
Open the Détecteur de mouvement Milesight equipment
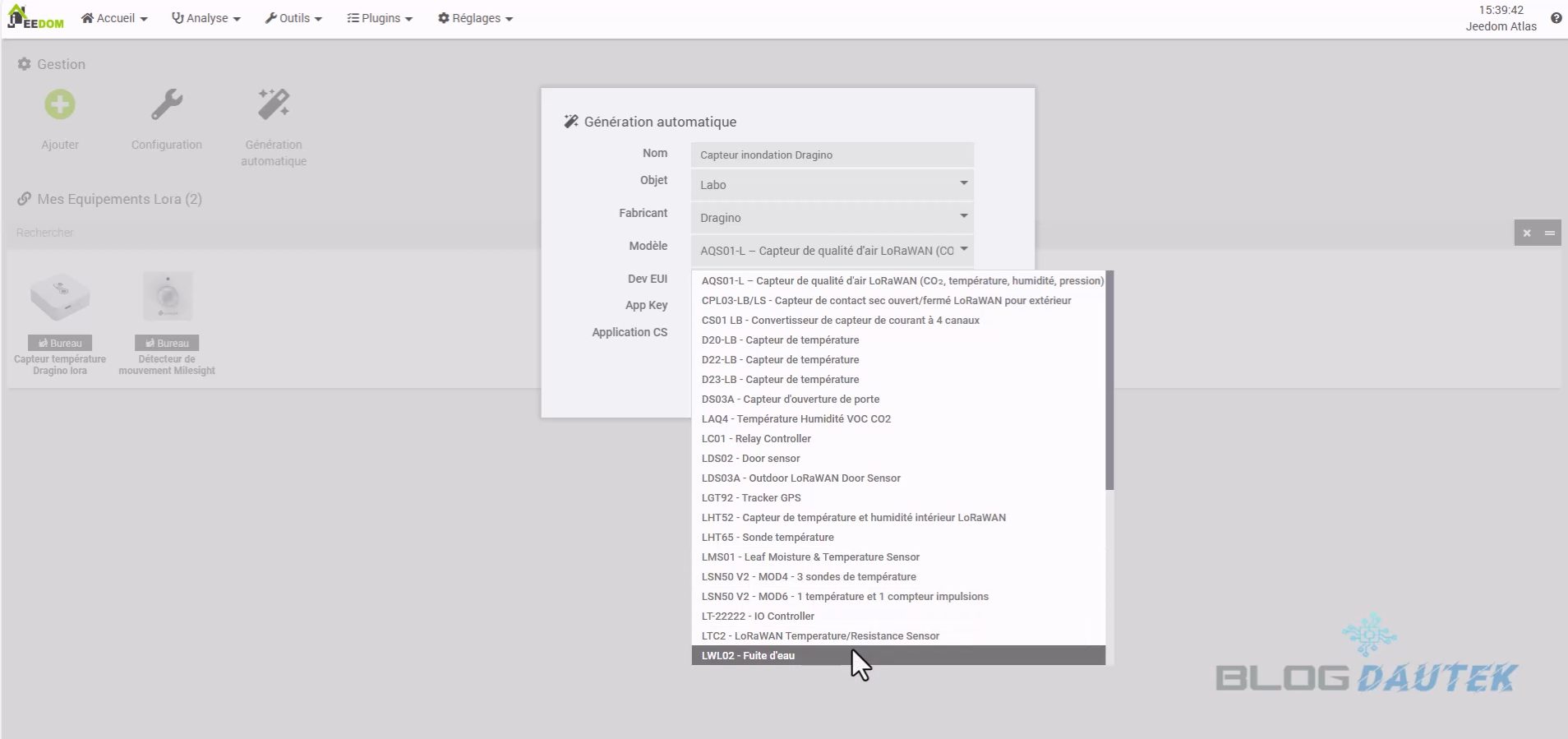167,298
